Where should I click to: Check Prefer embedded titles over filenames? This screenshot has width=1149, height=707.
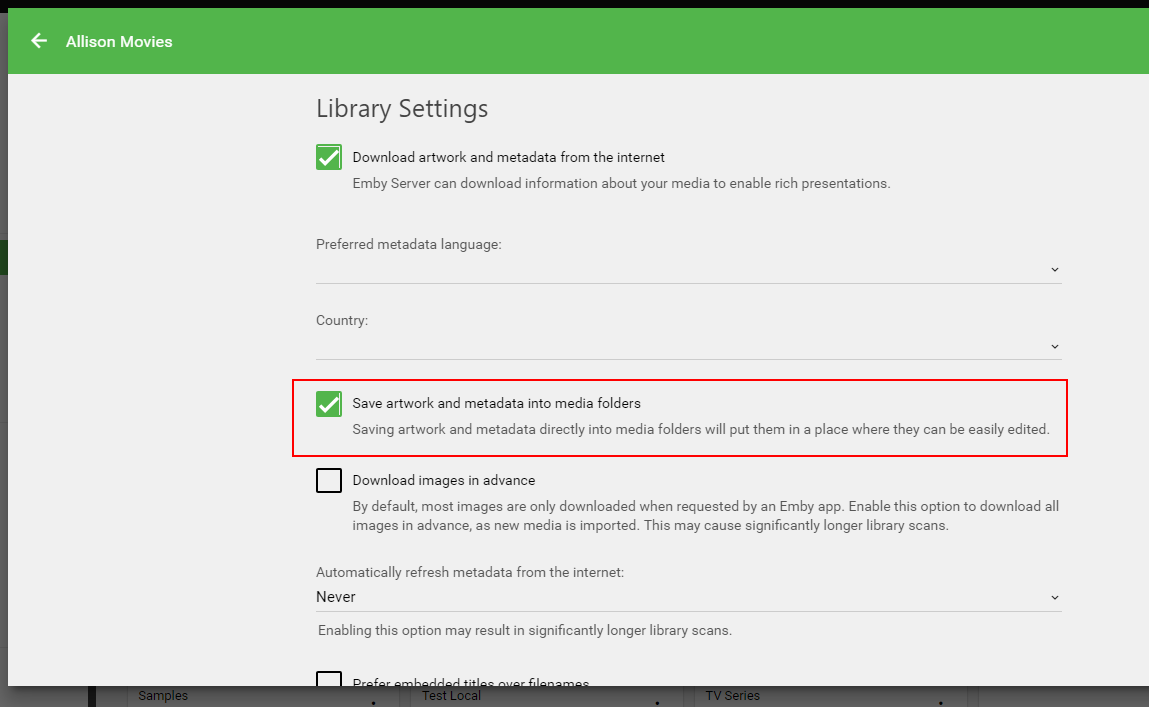click(329, 679)
